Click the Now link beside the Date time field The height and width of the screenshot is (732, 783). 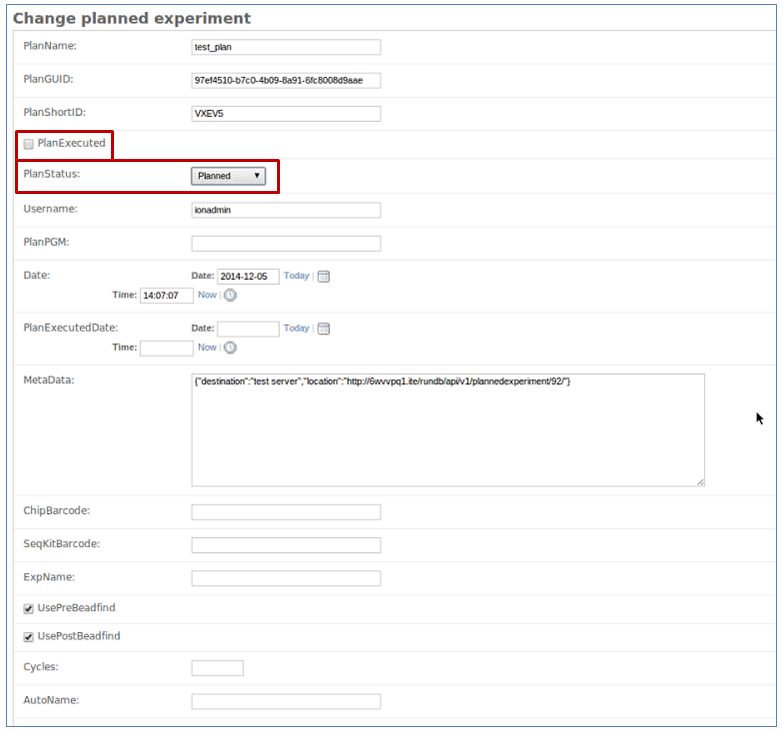[x=207, y=295]
